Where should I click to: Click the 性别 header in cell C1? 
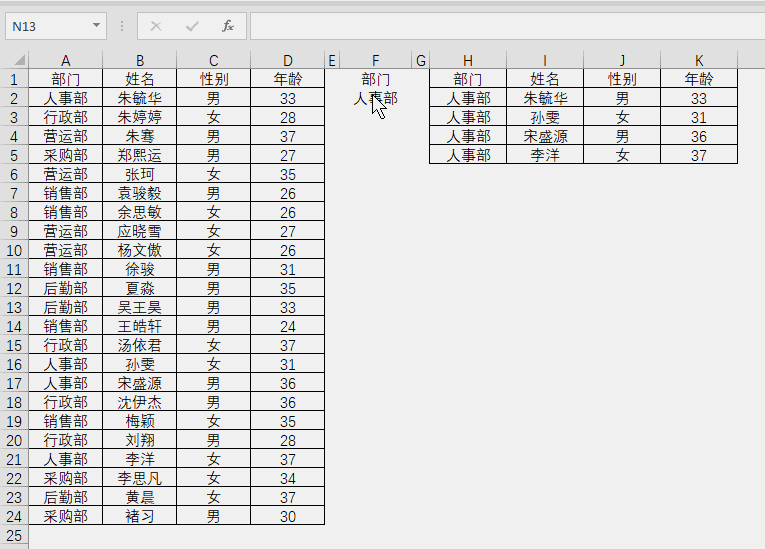pyautogui.click(x=214, y=79)
